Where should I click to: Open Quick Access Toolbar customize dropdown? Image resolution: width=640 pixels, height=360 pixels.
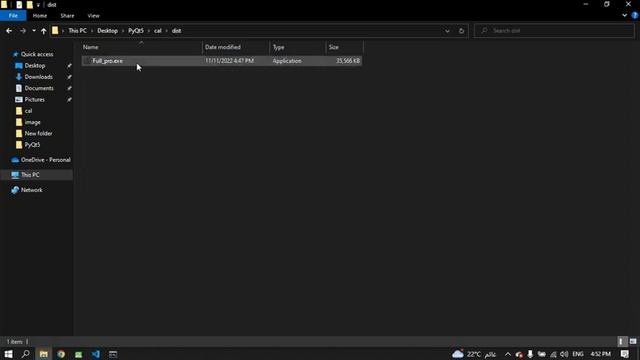(38, 5)
